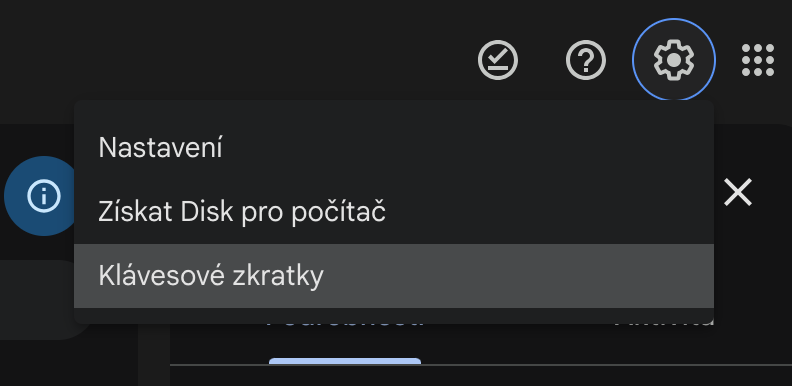Close the menu via the Settings gear icon
Image resolution: width=792 pixels, height=386 pixels.
point(674,60)
